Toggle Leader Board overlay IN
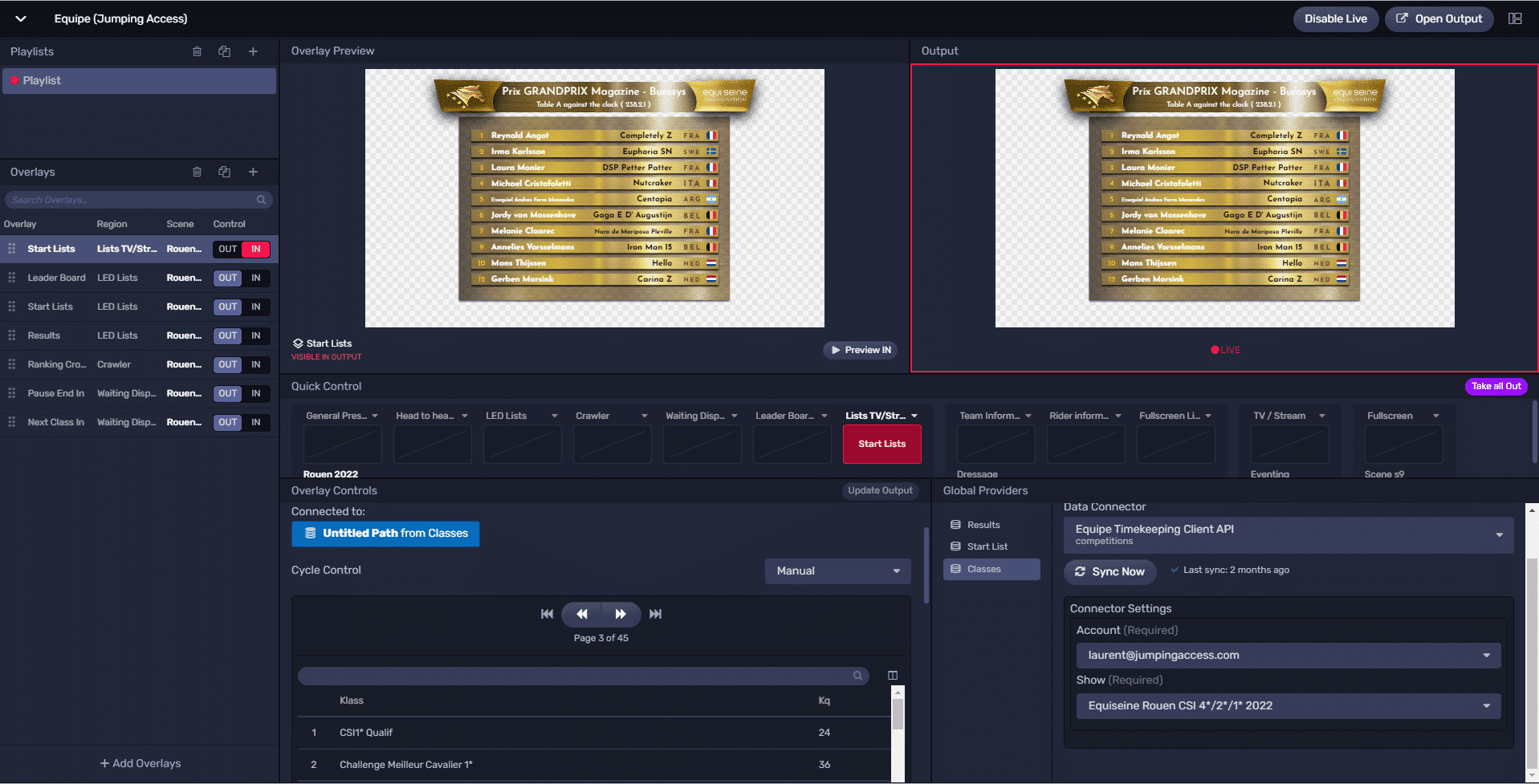Viewport: 1539px width, 784px height. pyautogui.click(x=256, y=278)
